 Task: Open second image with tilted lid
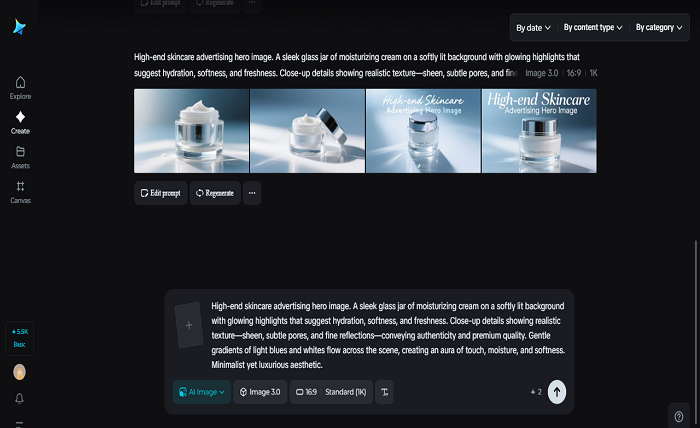coord(307,131)
